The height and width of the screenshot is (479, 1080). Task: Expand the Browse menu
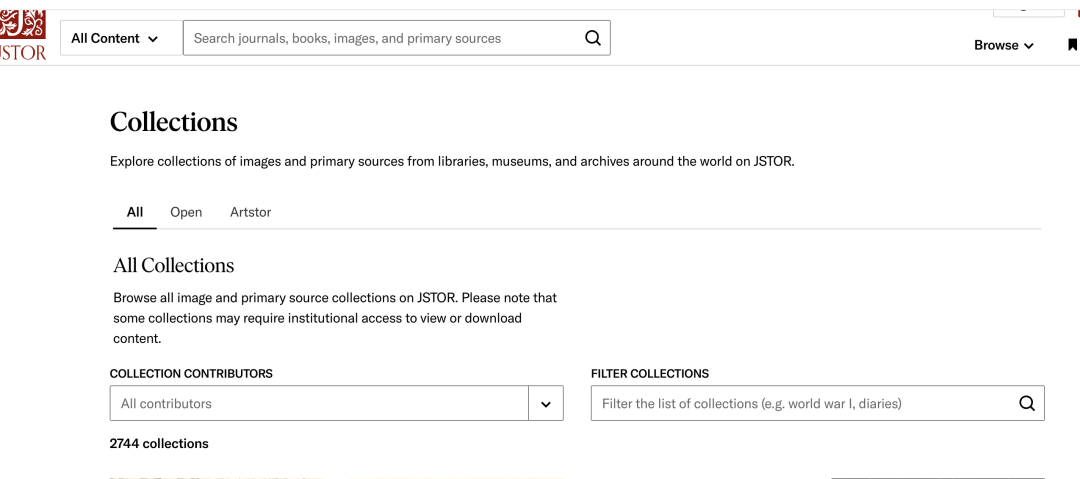(1003, 45)
